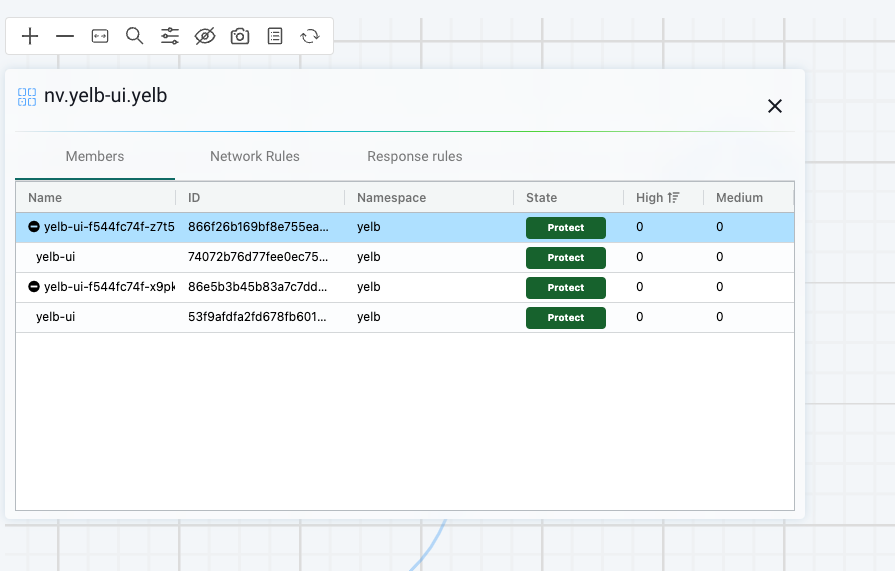The width and height of the screenshot is (895, 571).
Task: Click Protect badge for ID 53f9afdfa2fd678fb601
Action: [x=566, y=317]
